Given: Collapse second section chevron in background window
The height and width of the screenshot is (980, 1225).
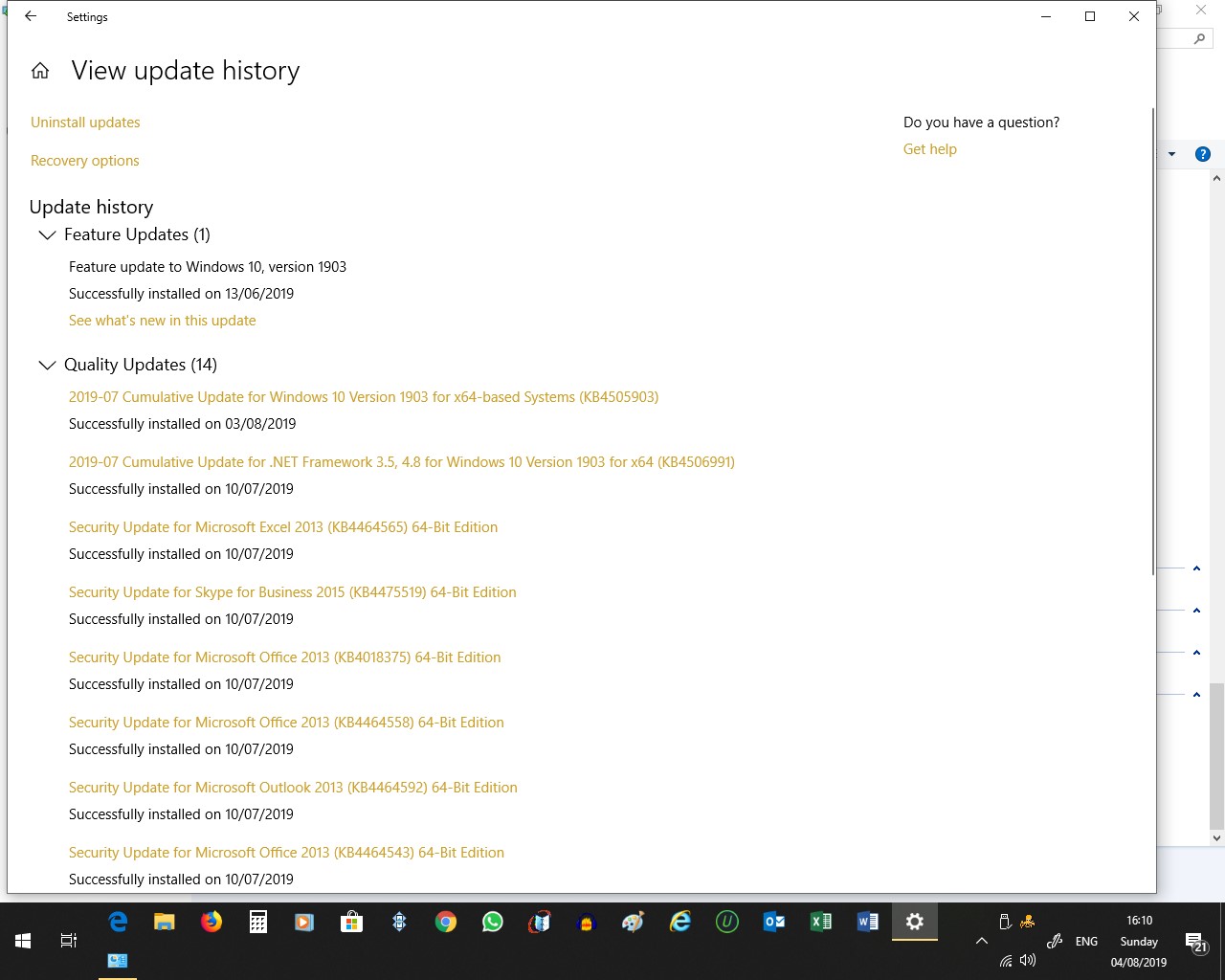Looking at the screenshot, I should (x=1196, y=611).
